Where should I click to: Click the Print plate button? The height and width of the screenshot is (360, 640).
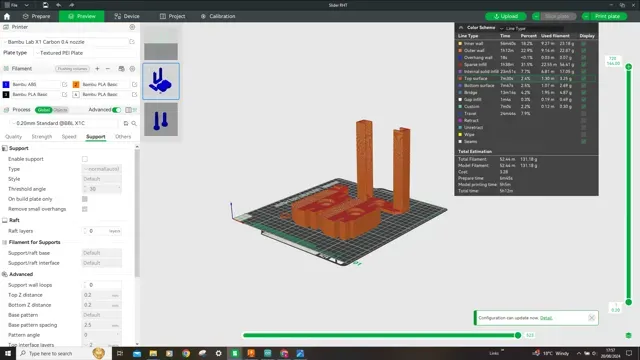pos(608,16)
